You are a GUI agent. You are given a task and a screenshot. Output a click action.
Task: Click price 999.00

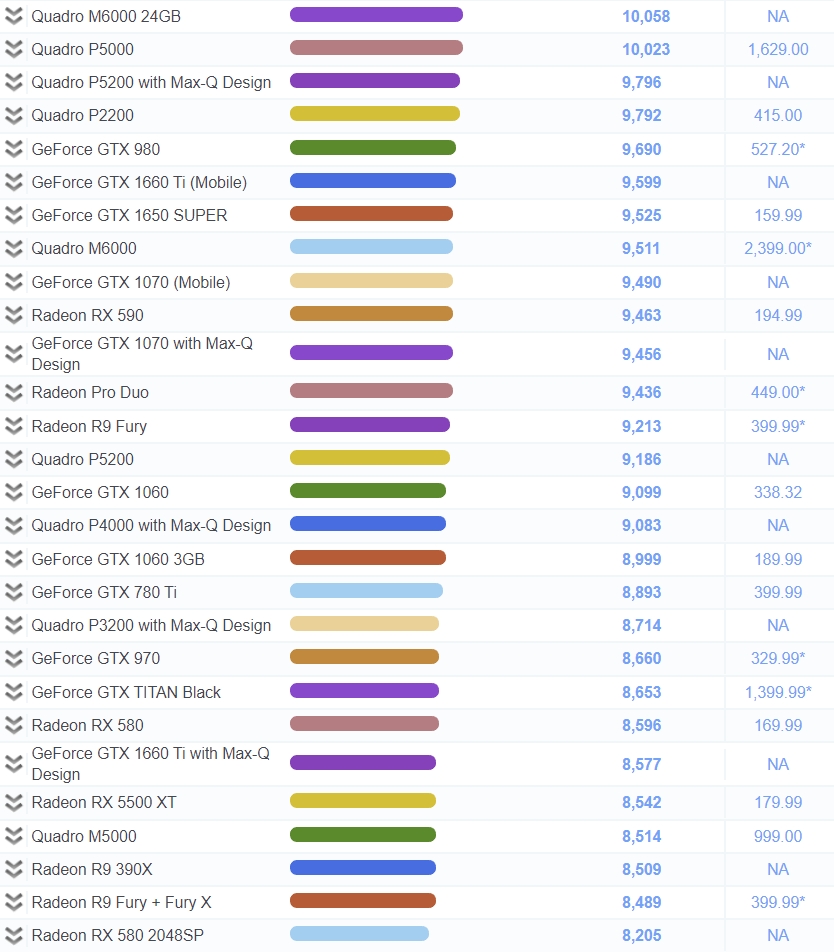[x=778, y=836]
